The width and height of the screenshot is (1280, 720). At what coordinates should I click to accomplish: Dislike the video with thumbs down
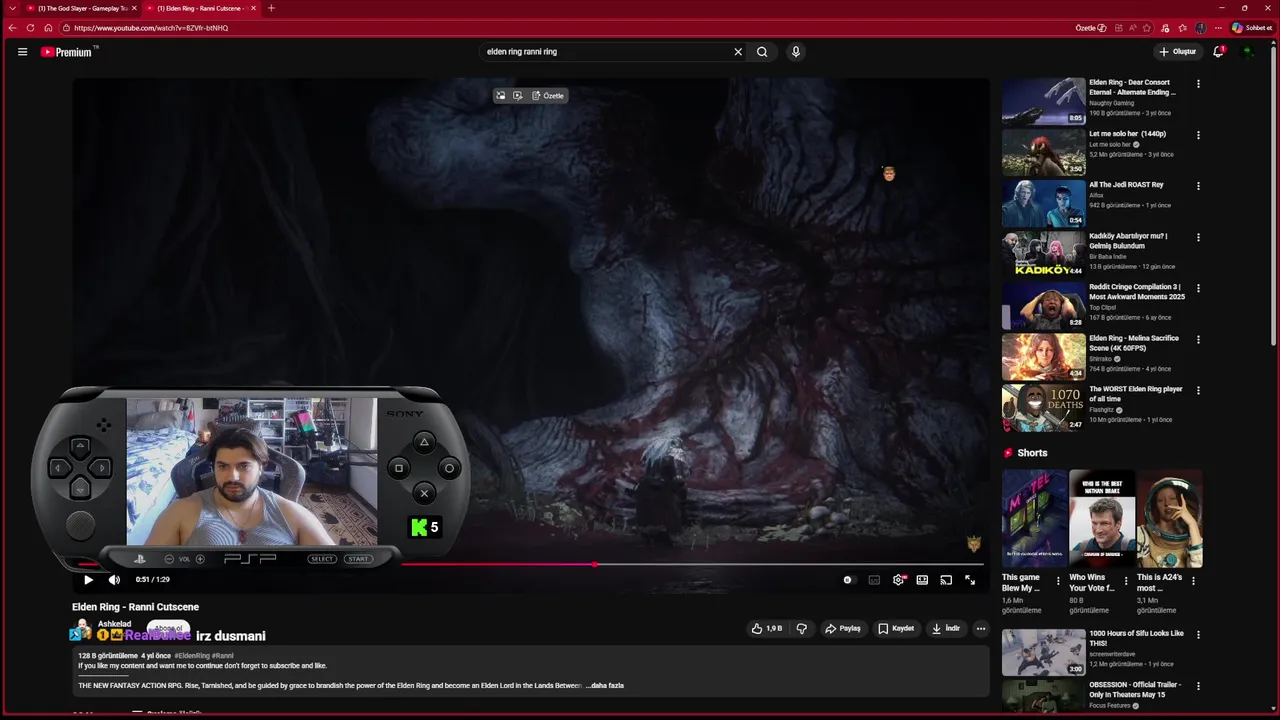coord(801,629)
